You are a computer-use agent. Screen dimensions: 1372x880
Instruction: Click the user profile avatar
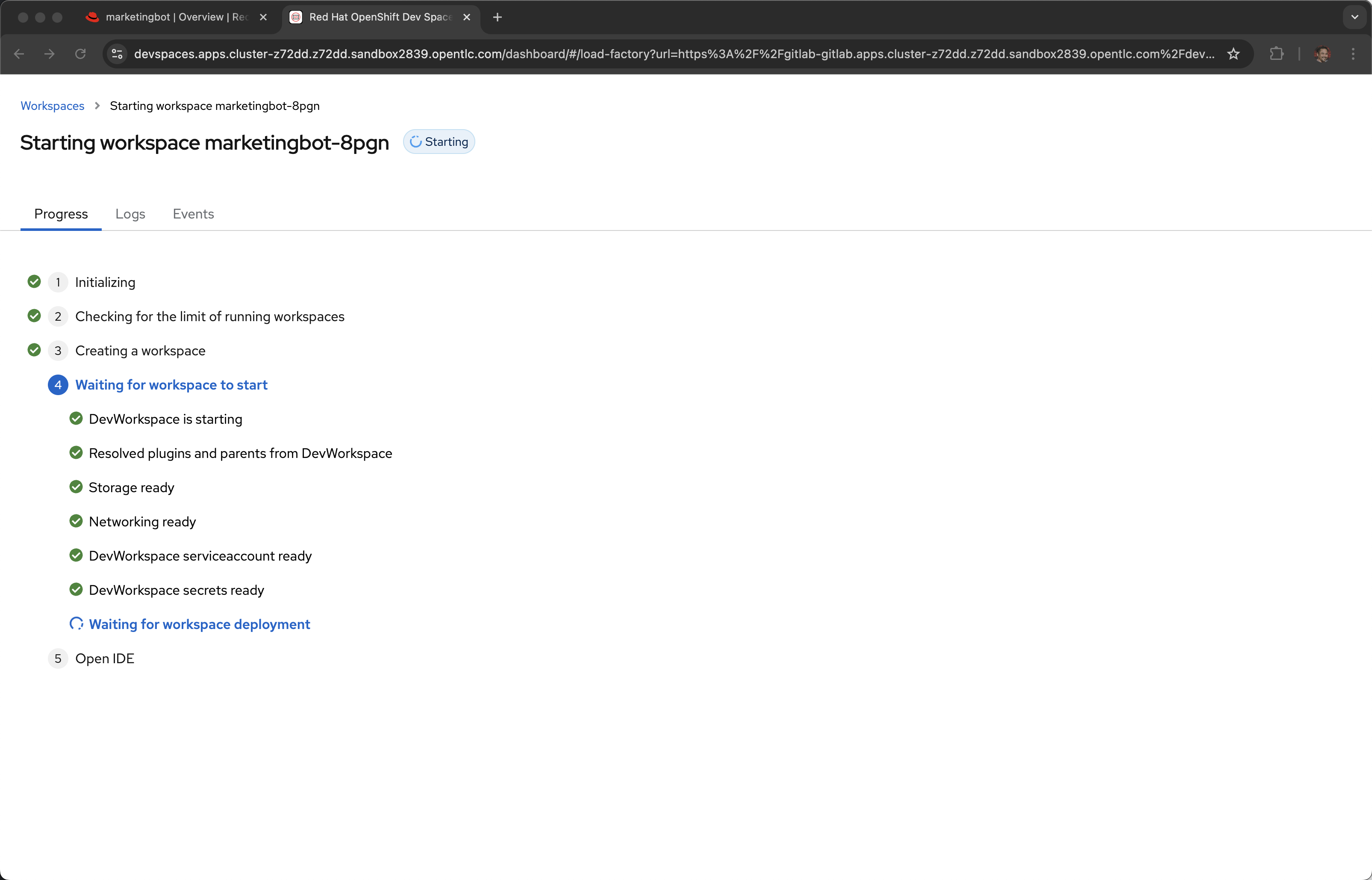tap(1322, 54)
